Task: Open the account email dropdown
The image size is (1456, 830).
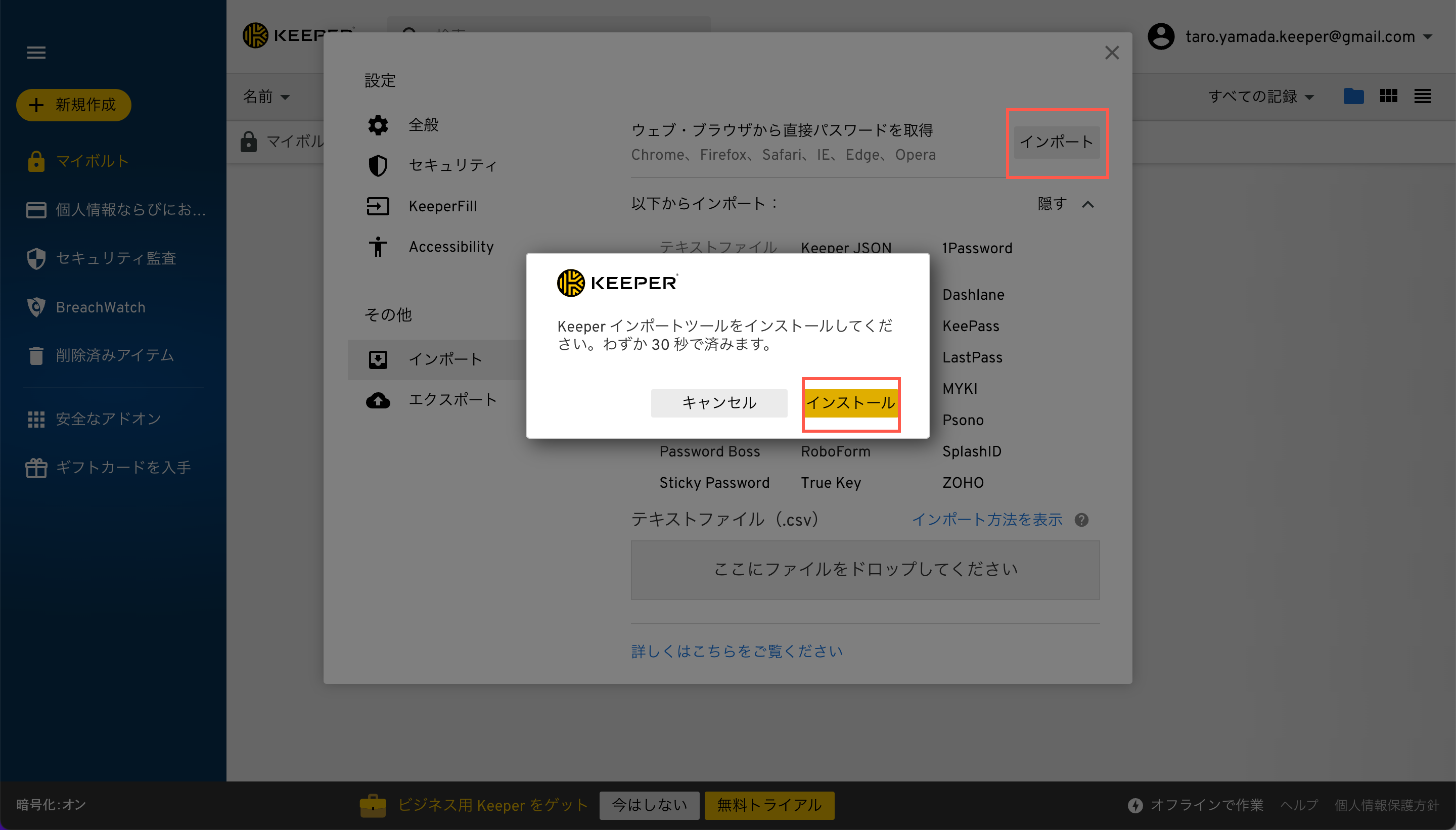Action: 1428,37
